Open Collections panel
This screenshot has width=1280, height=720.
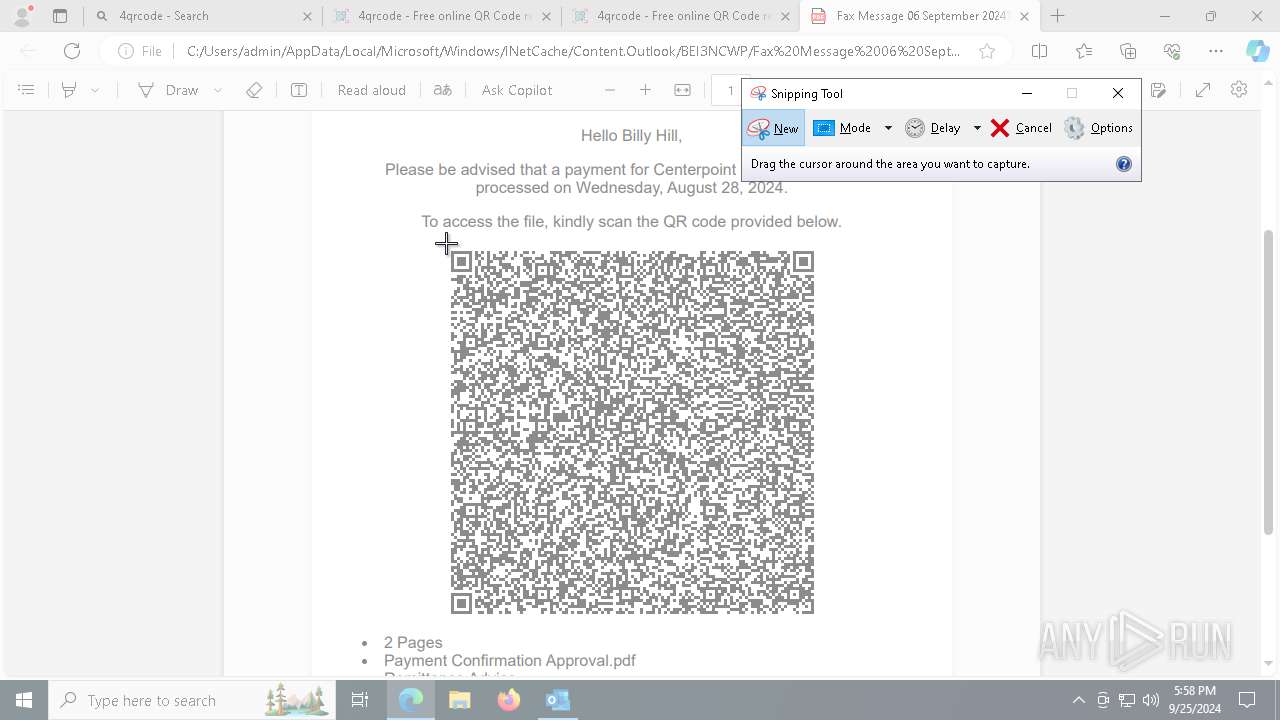(x=1128, y=51)
